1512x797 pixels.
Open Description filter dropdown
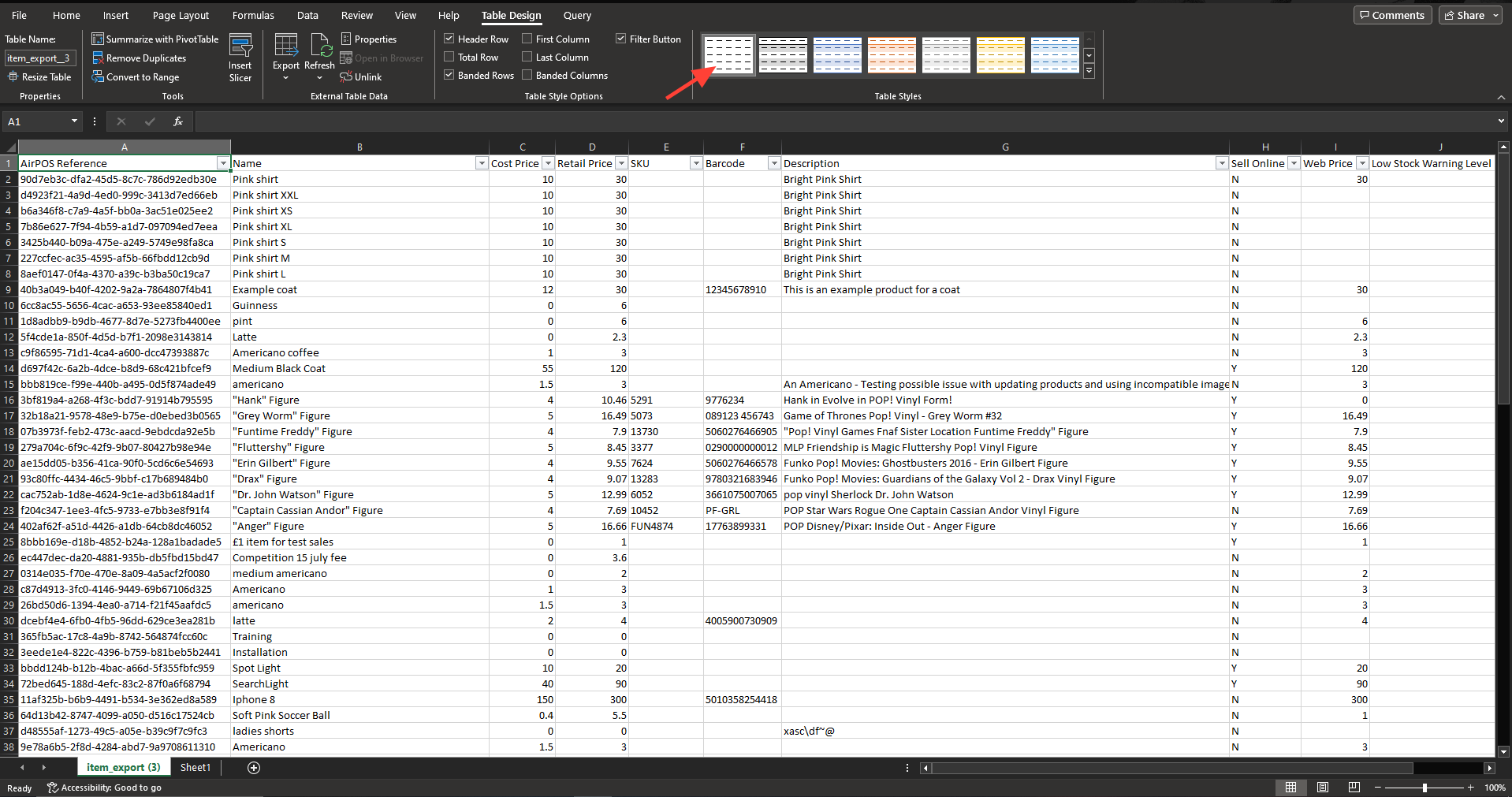[x=1222, y=163]
